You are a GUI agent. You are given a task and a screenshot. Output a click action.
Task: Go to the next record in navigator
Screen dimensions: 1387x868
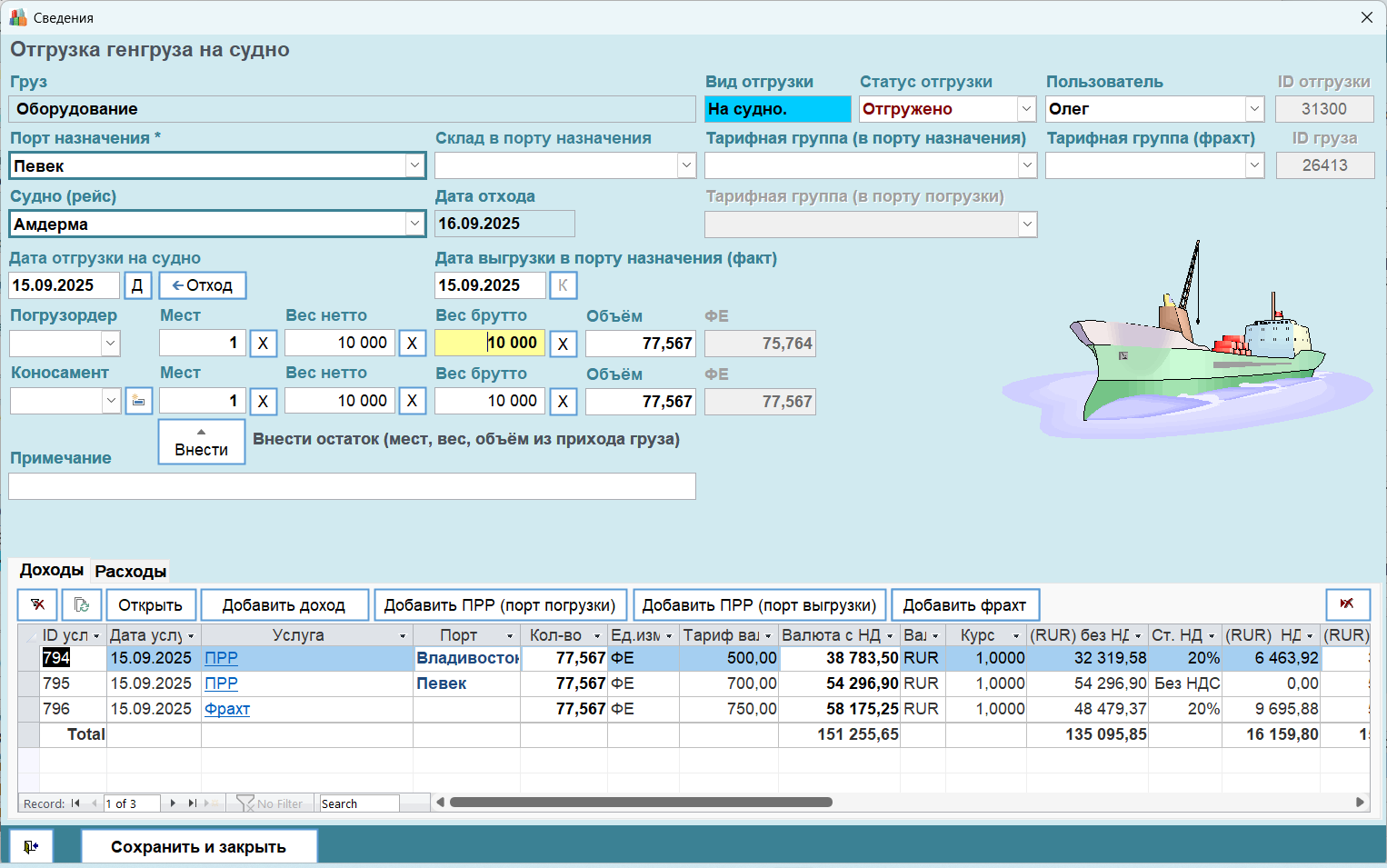point(173,803)
